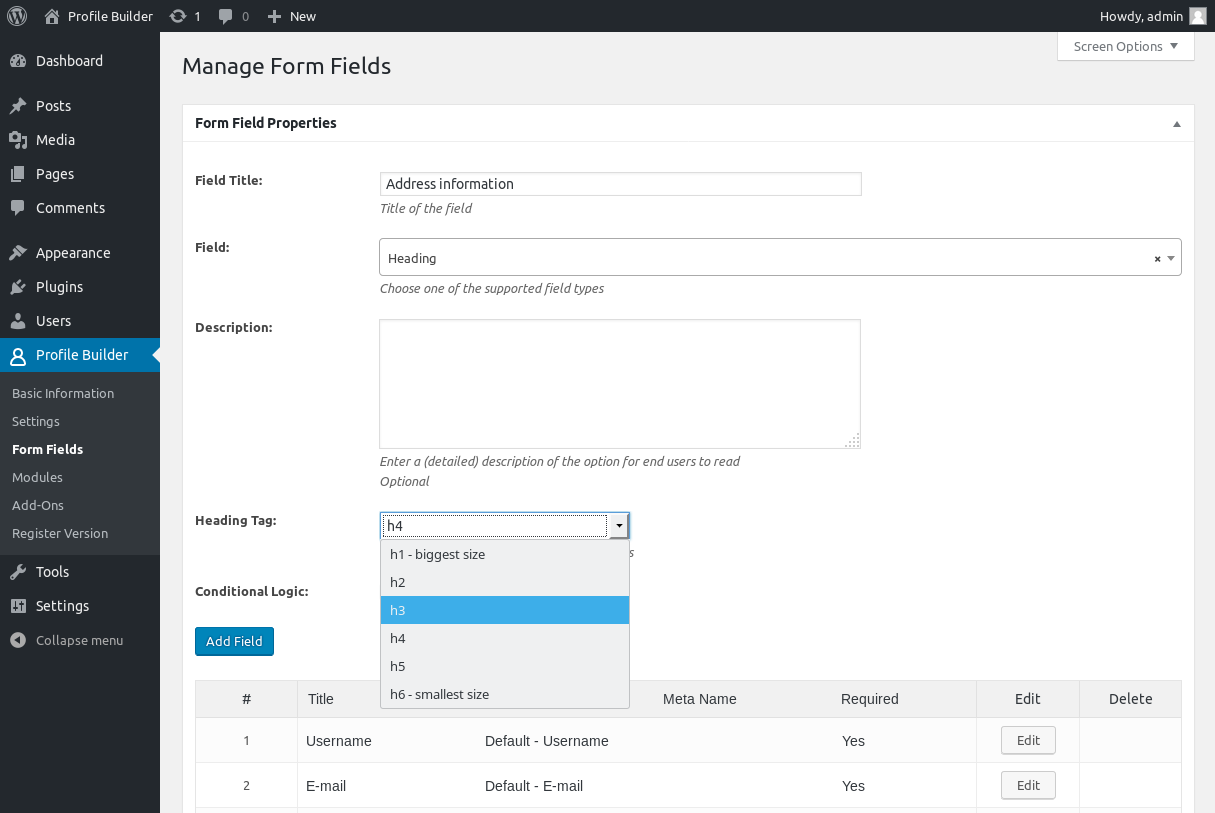Open Register Version submenu item
This screenshot has height=813, width=1215.
pyautogui.click(x=60, y=533)
